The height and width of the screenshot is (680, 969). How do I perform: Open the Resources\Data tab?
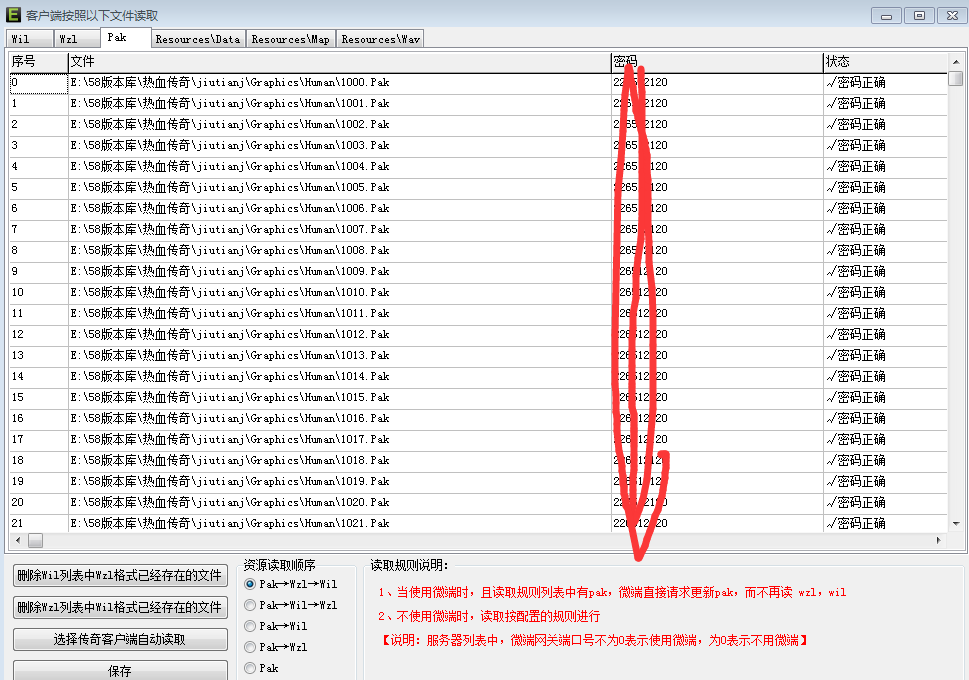point(198,39)
